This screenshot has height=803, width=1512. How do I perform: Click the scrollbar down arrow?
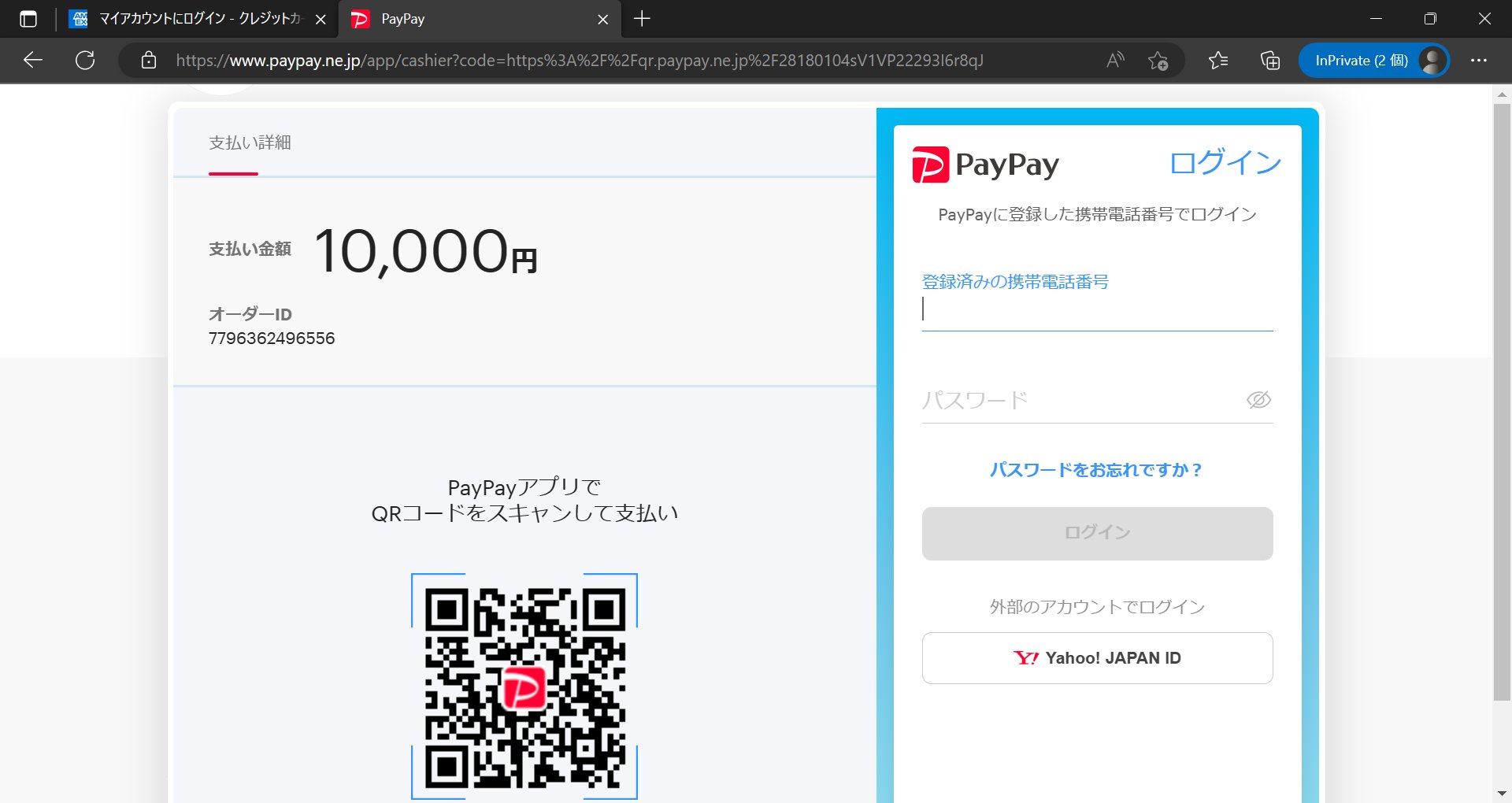coord(1502,794)
